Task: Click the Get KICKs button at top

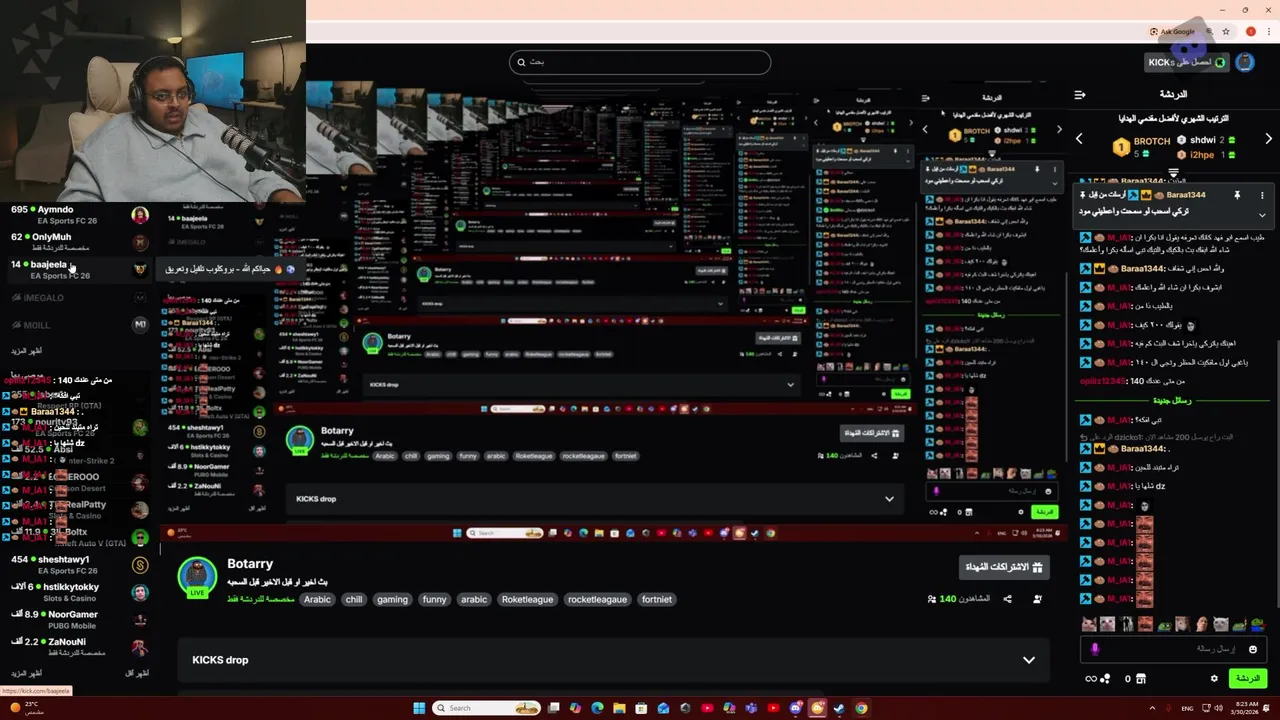Action: coord(1187,62)
